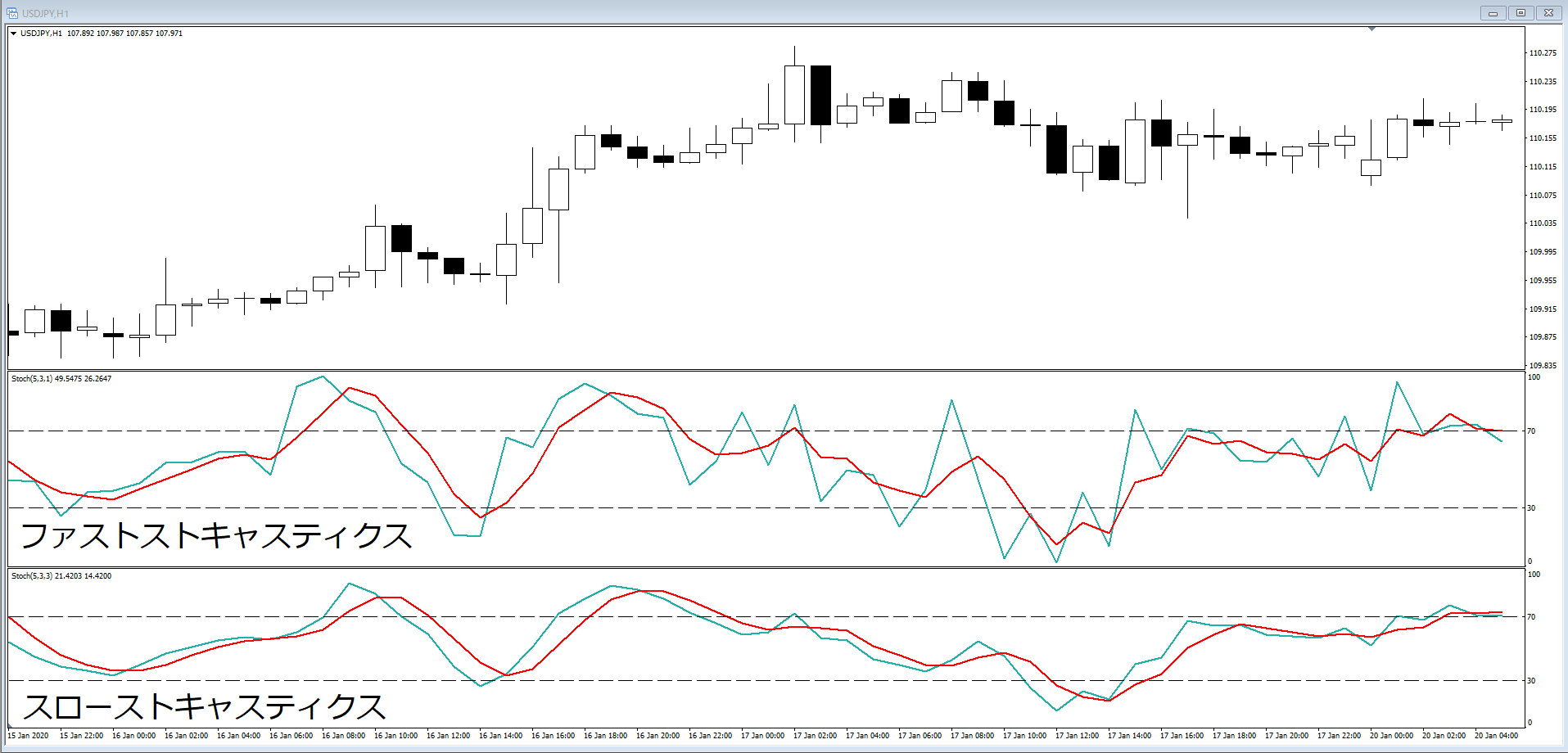Open the one-click trading arrow beside USDJPY,H1
1568x753 pixels.
tap(14, 34)
